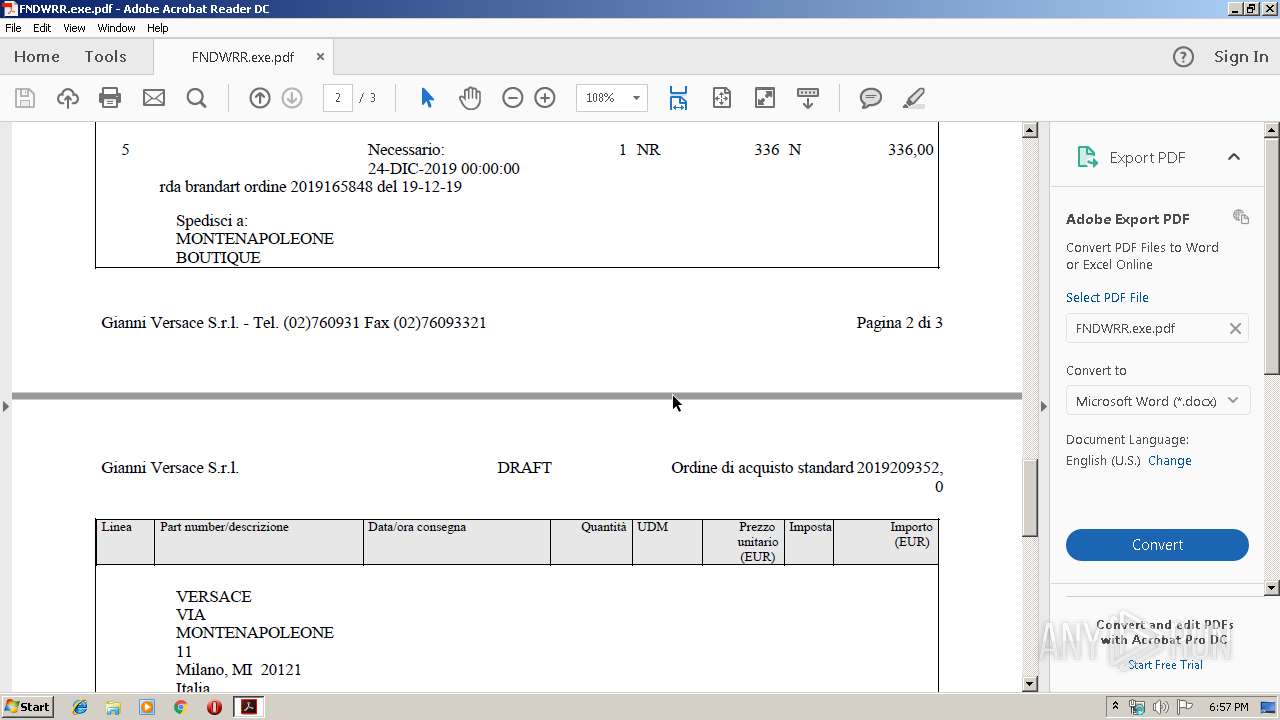The image size is (1280, 720).
Task: Click the read mode download-style icon
Action: click(807, 98)
